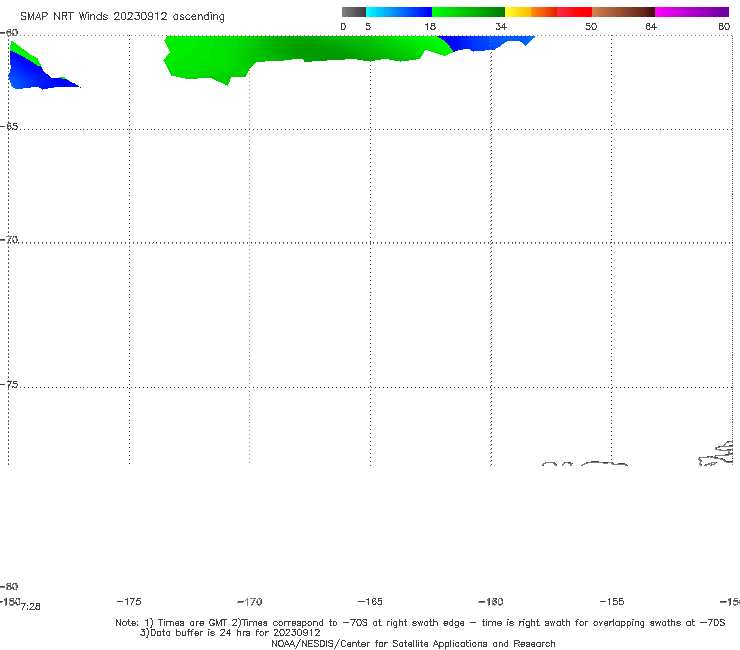Select the cyan-to-blue 5–18 color scale segment
Screen dimensions: 740x650
tap(399, 12)
